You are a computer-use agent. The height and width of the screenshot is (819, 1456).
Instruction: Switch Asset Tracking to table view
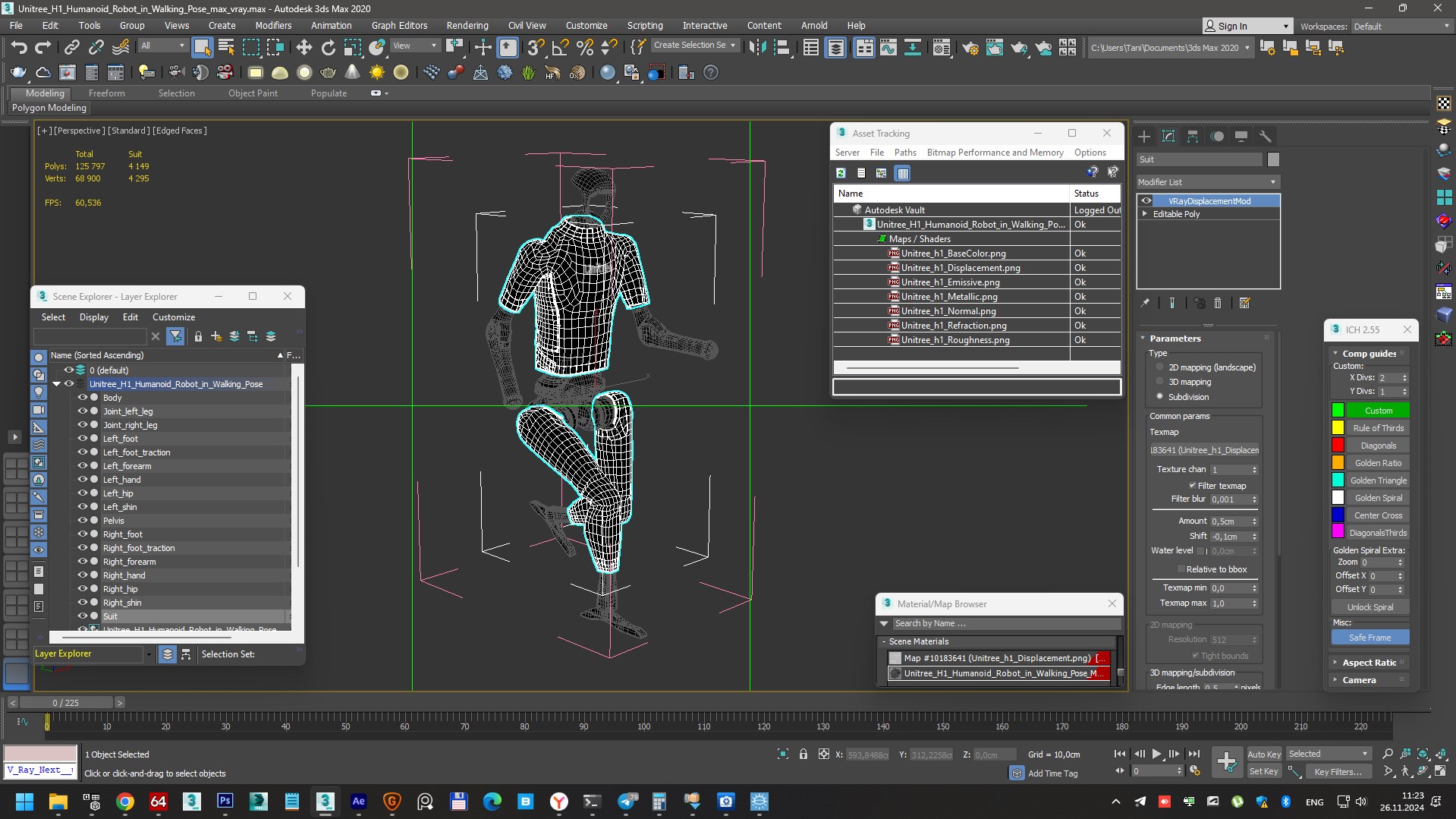tap(902, 173)
